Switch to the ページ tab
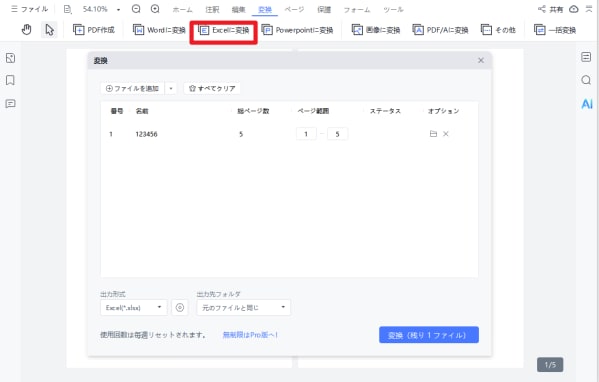599x382 pixels. pyautogui.click(x=294, y=10)
